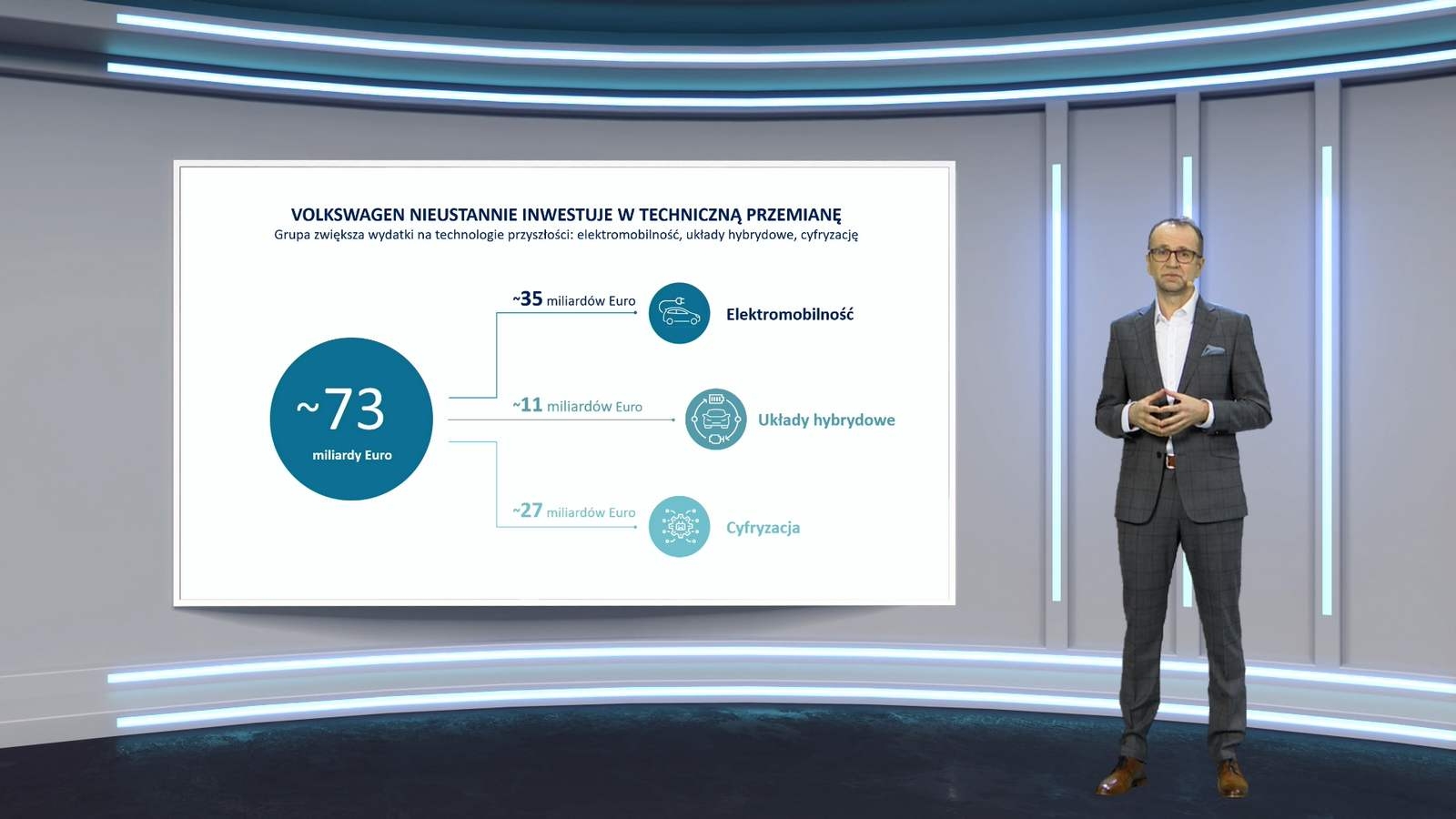Click the presenter in the gray suit
Viewport: 1456px width, 819px height.
click(1181, 506)
